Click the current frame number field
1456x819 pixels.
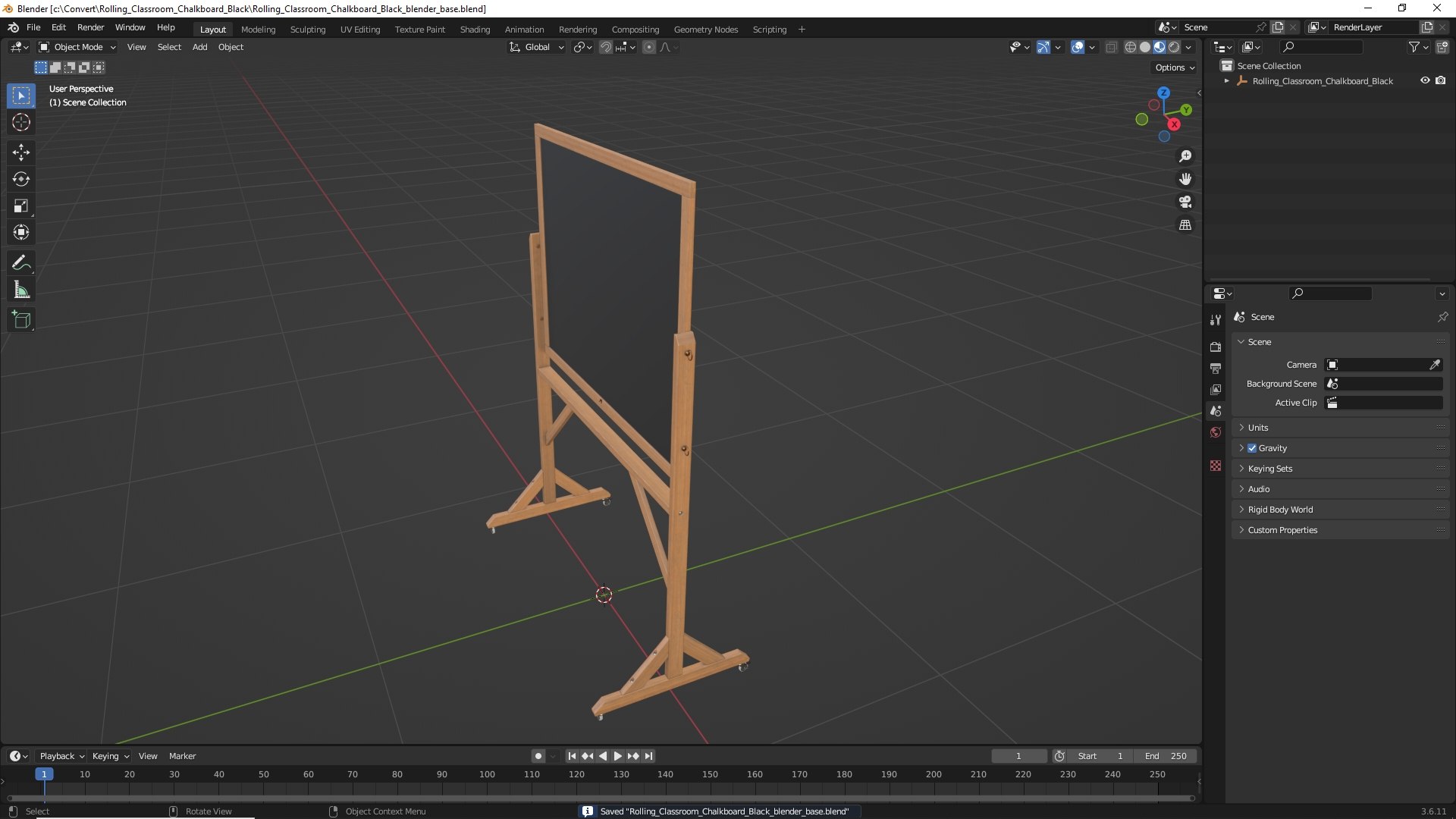tap(1018, 756)
